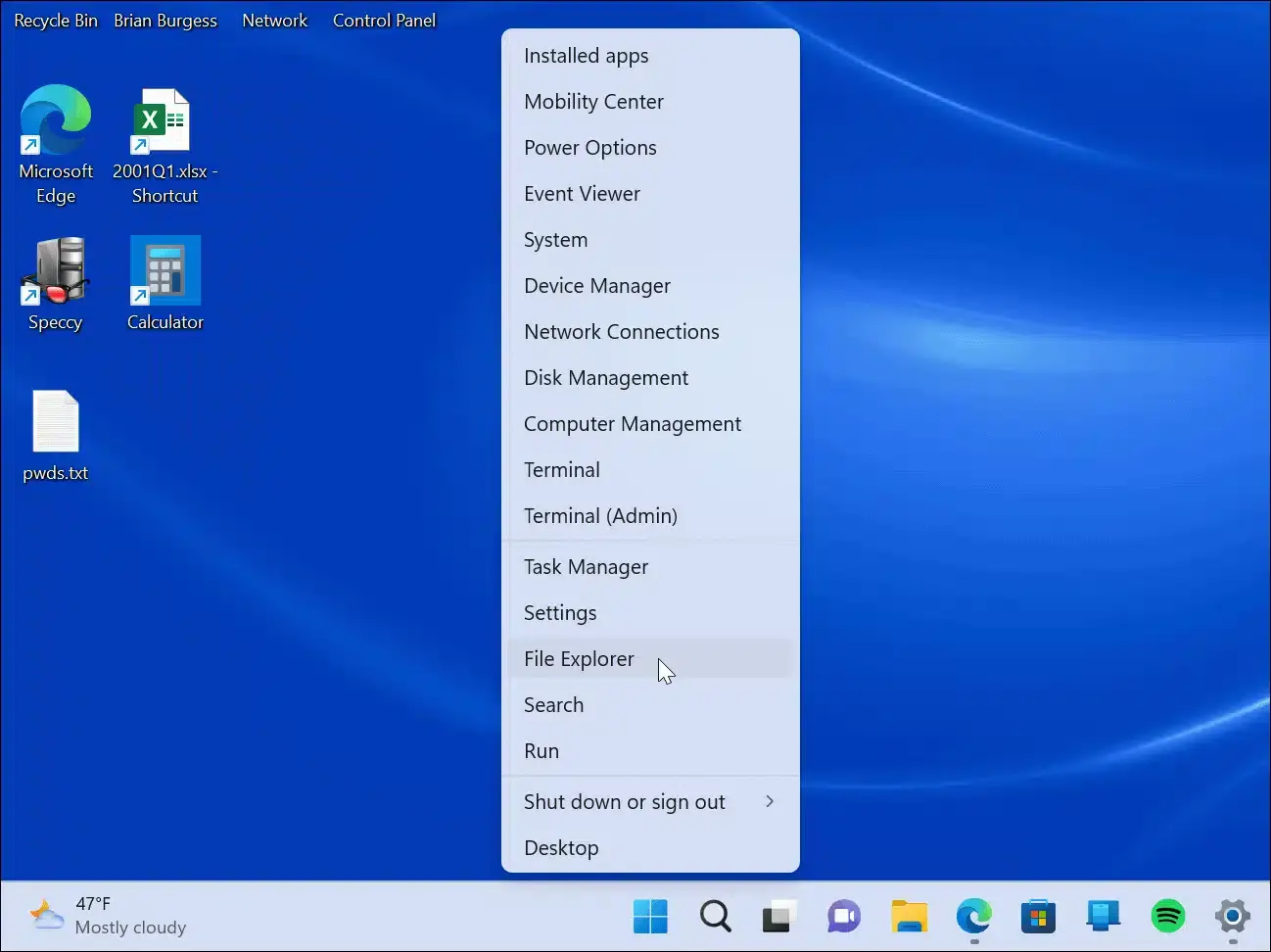Open Terminal (Admin) from the menu
Screen dimensions: 1271x952
tap(600, 515)
